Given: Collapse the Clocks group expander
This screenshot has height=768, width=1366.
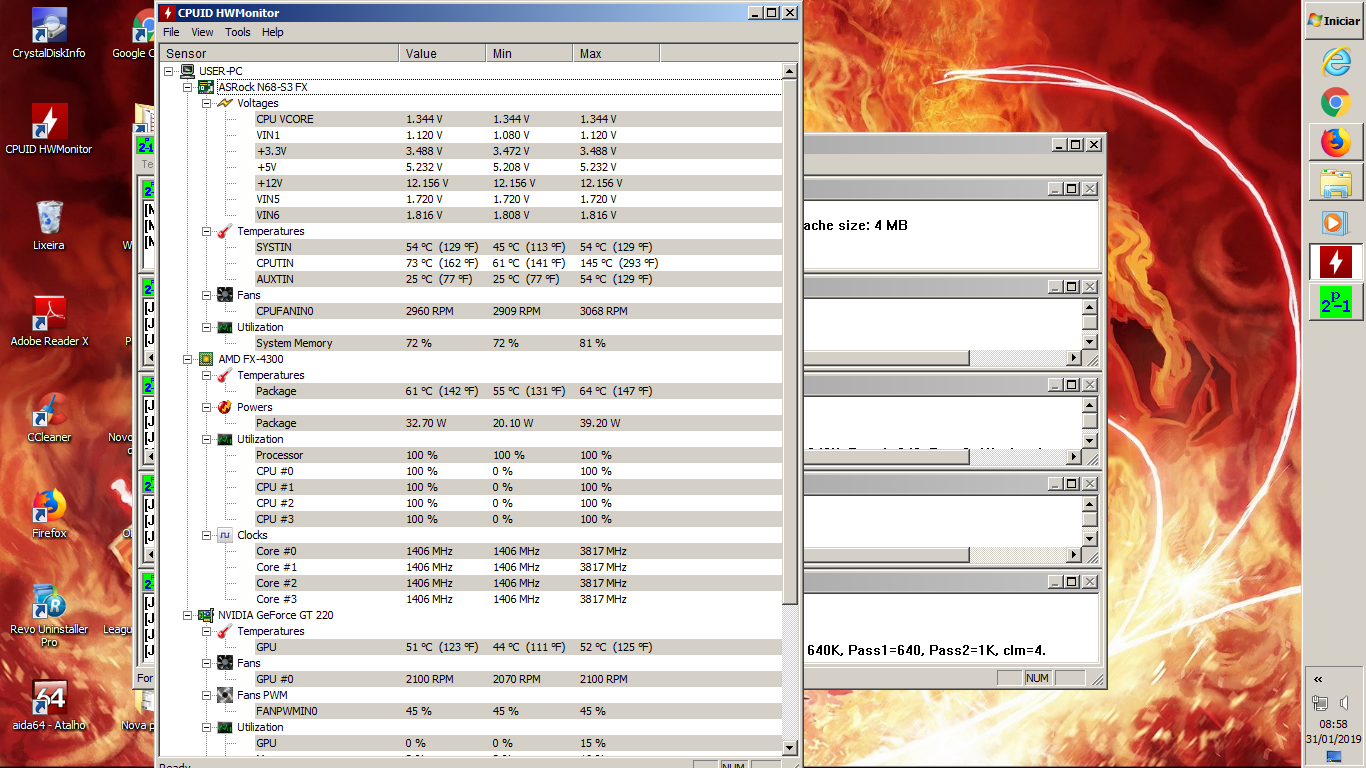Looking at the screenshot, I should click(206, 535).
